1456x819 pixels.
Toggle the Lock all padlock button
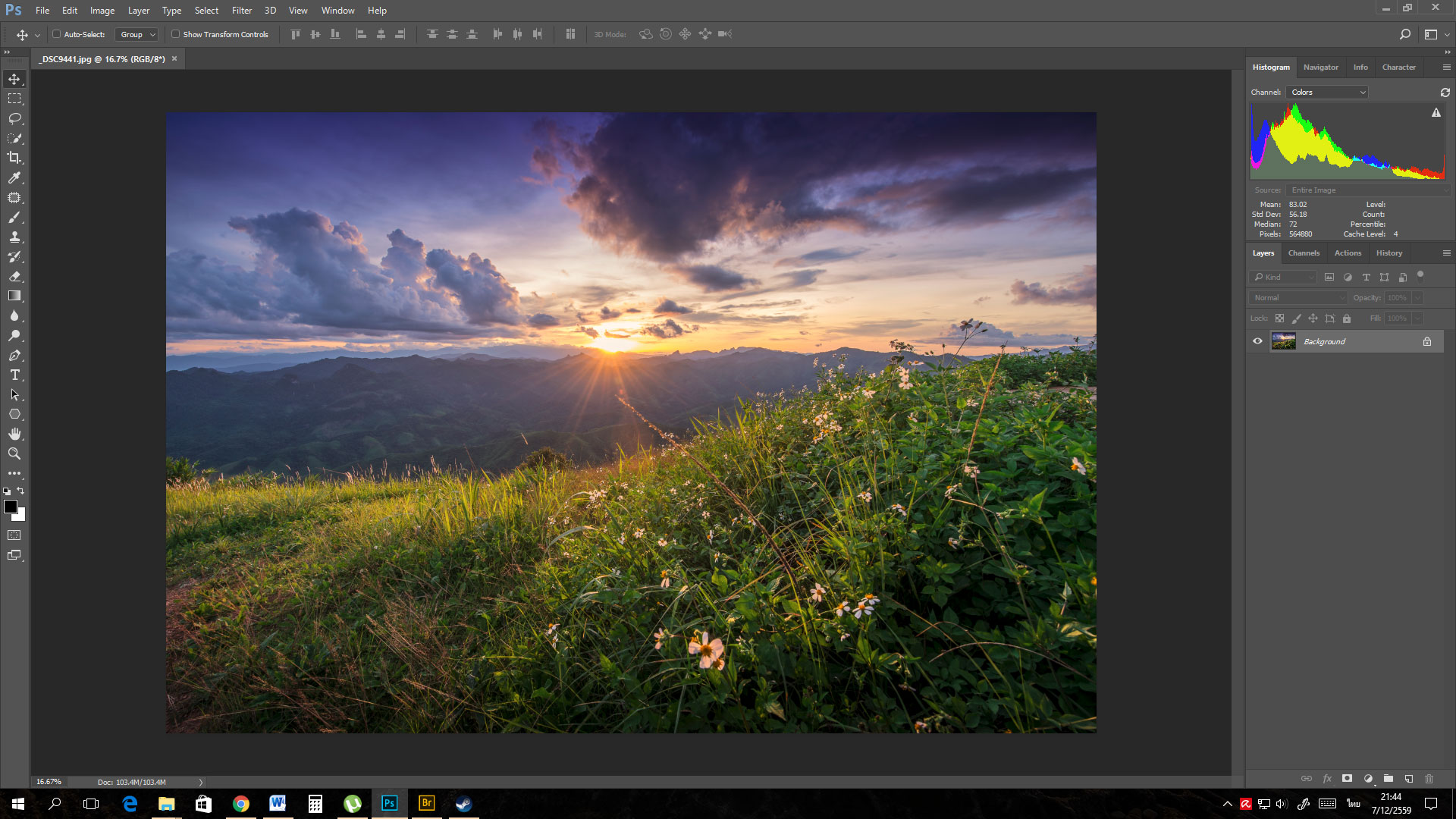(1347, 318)
